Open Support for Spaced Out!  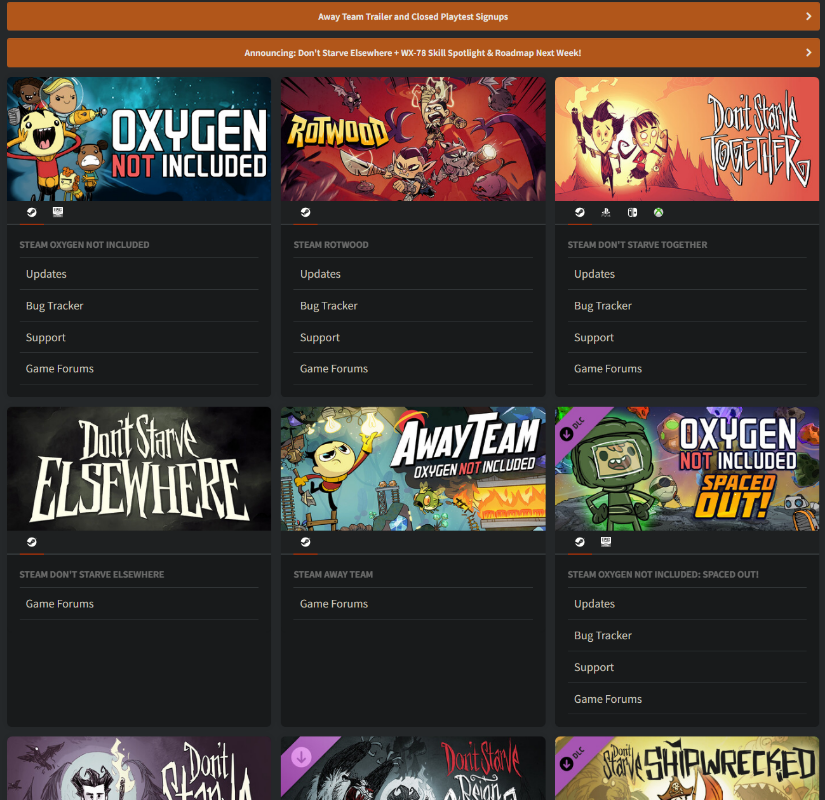pyautogui.click(x=687, y=667)
